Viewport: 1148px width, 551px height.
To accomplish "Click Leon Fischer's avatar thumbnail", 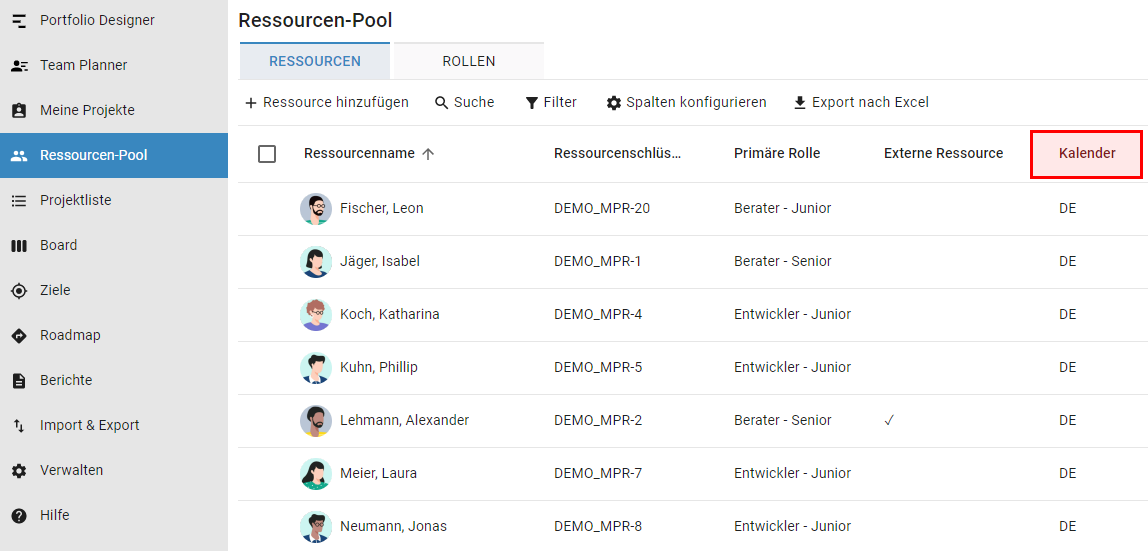I will click(x=316, y=209).
